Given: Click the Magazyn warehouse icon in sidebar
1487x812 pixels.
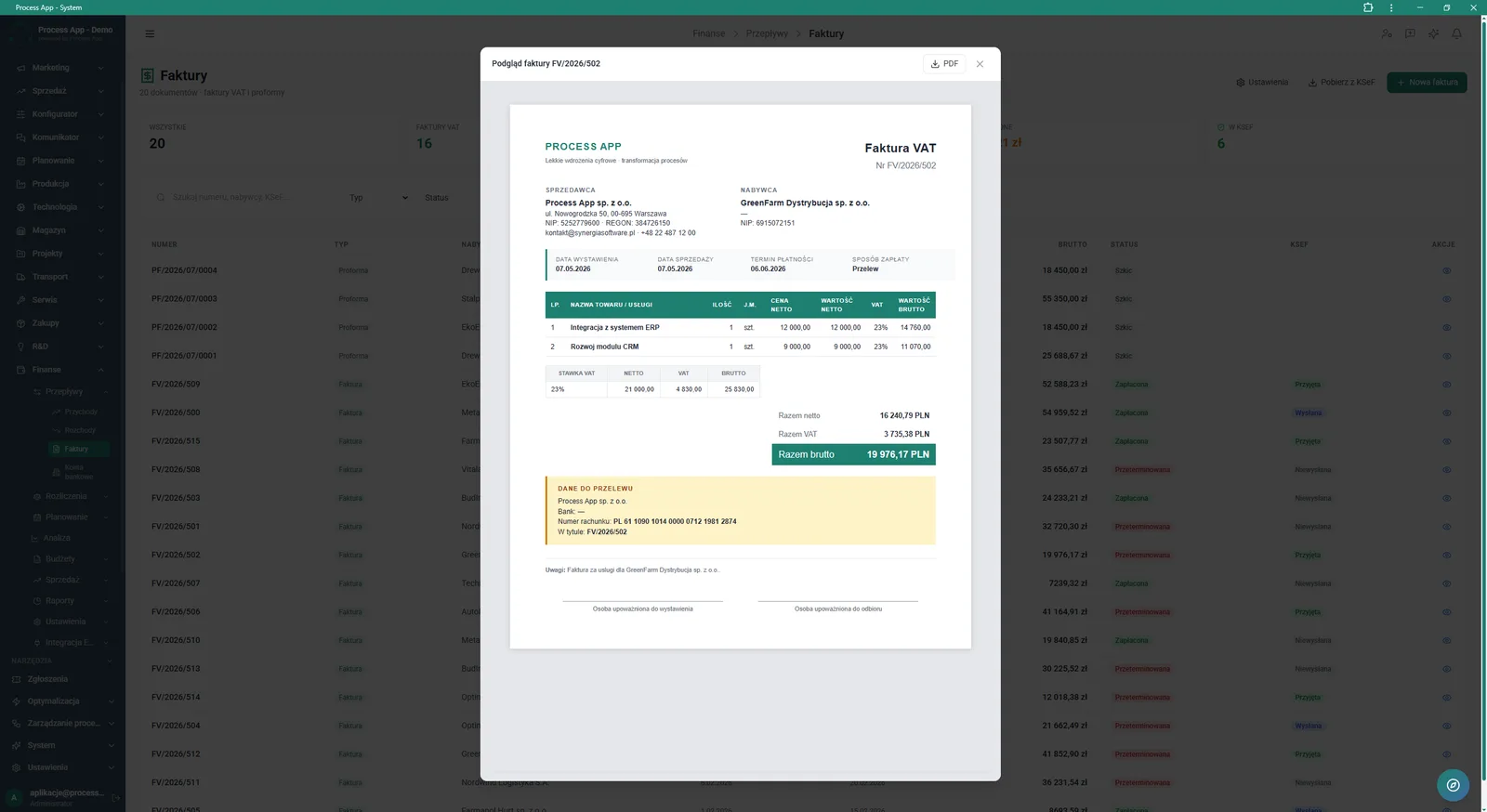Looking at the screenshot, I should point(20,230).
